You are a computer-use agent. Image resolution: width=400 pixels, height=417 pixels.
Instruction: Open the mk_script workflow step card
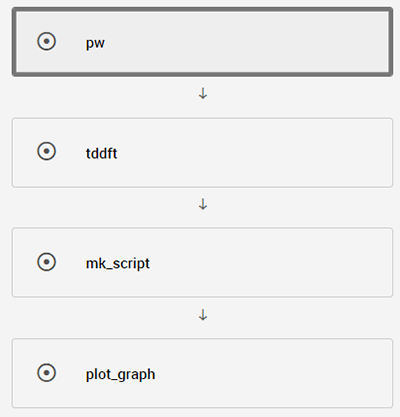click(202, 262)
